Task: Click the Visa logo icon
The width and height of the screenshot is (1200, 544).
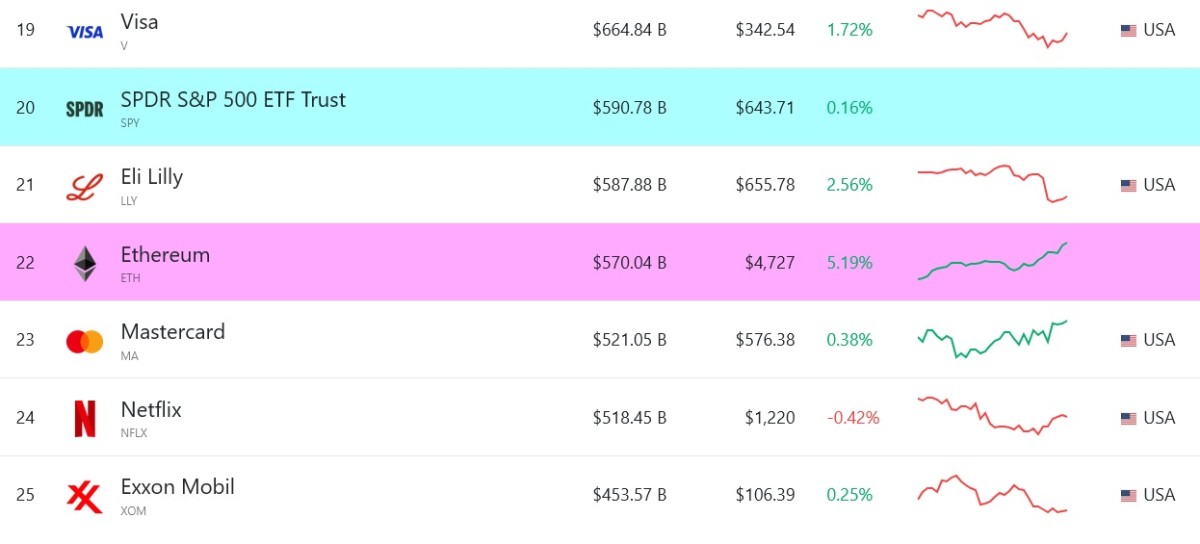Action: point(85,32)
